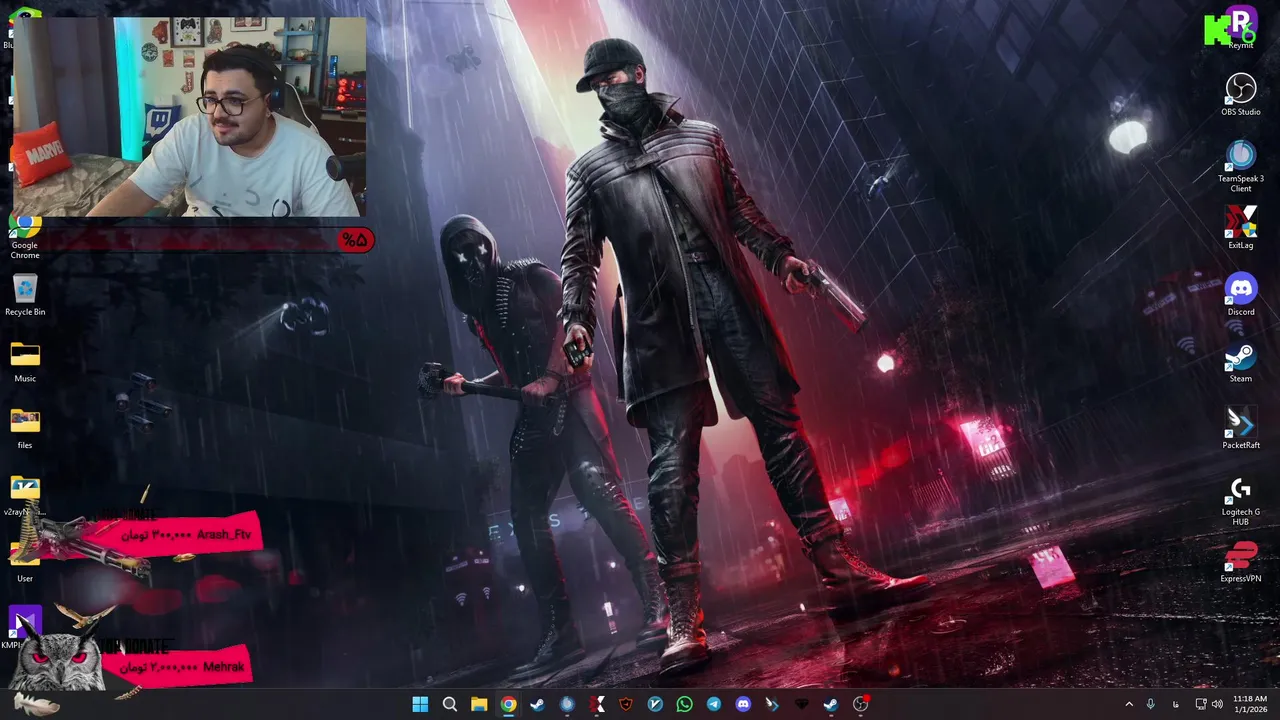This screenshot has height=720, width=1280.
Task: Open the Recycle Bin
Action: tap(25, 296)
